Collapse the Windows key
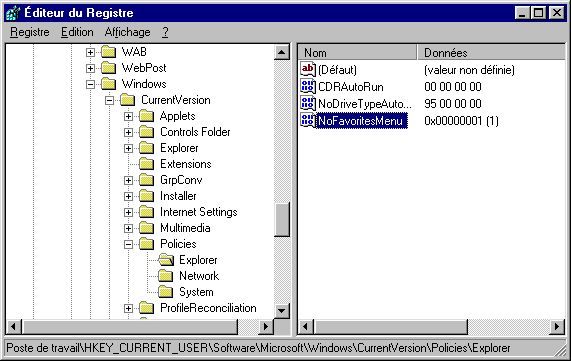The width and height of the screenshot is (571, 361). [90, 84]
